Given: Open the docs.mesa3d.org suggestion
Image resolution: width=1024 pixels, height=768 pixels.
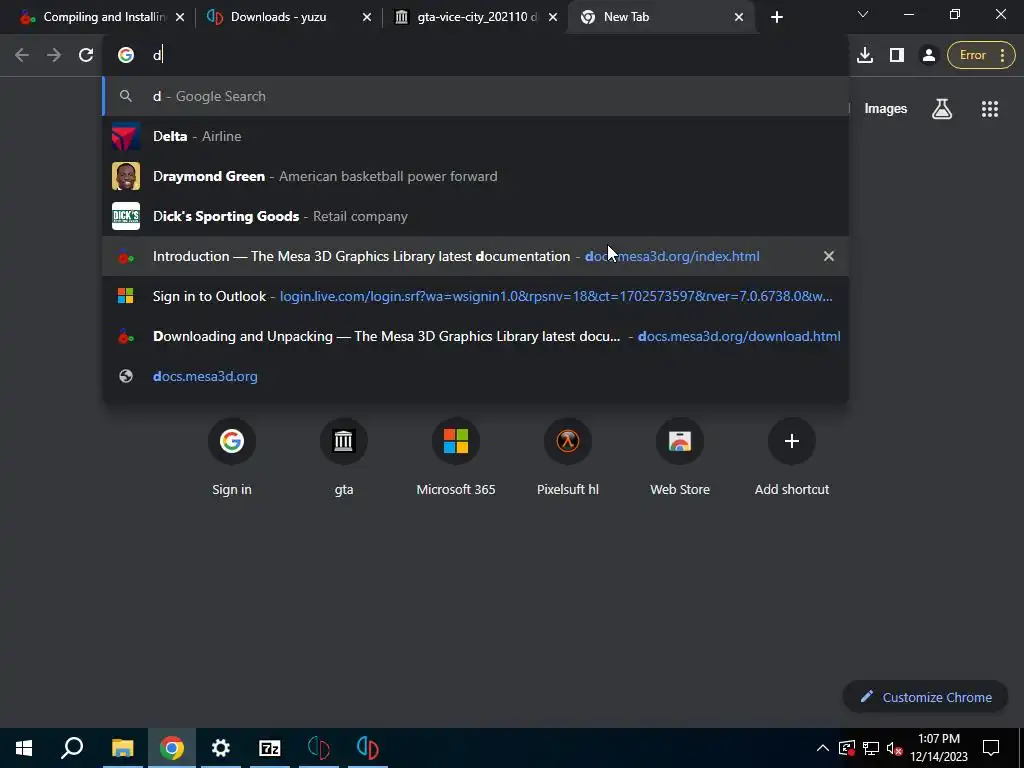Looking at the screenshot, I should [x=475, y=376].
